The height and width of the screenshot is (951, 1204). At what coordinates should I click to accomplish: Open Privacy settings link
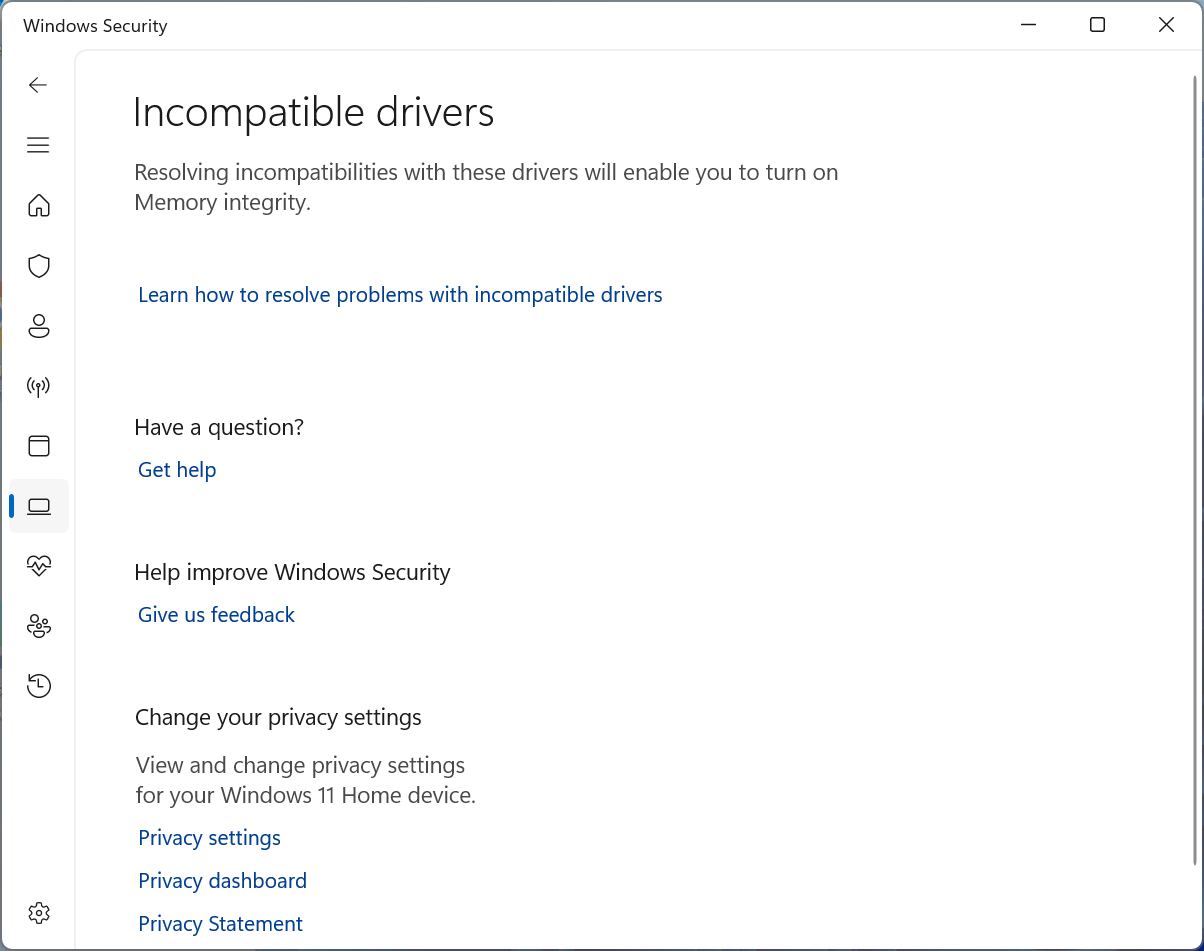coord(209,838)
